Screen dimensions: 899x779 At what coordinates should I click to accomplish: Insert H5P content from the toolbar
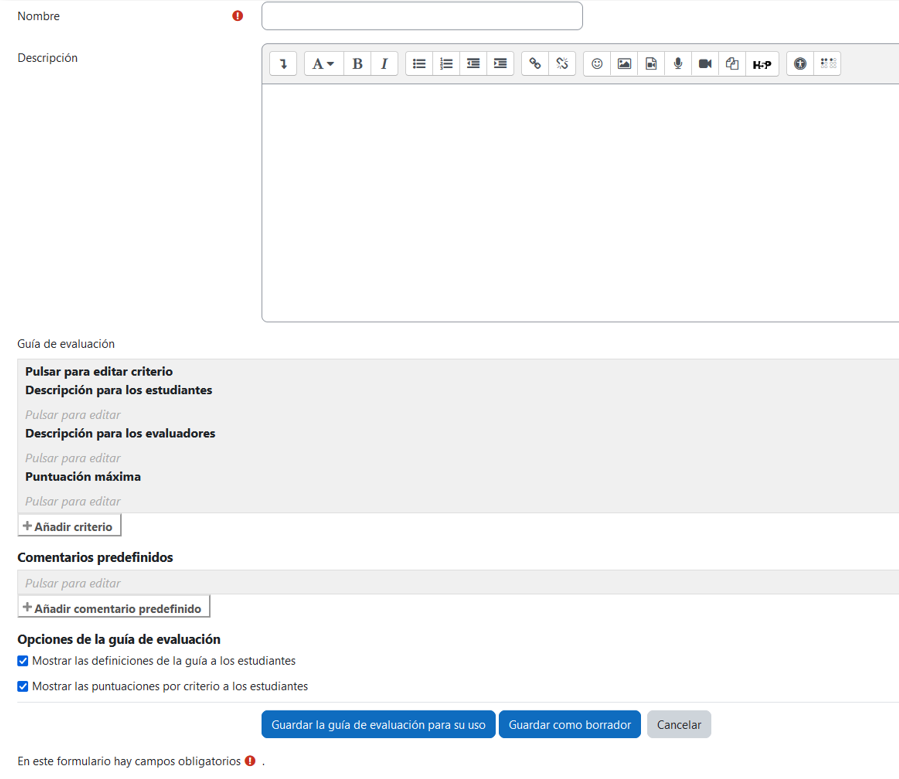point(762,63)
